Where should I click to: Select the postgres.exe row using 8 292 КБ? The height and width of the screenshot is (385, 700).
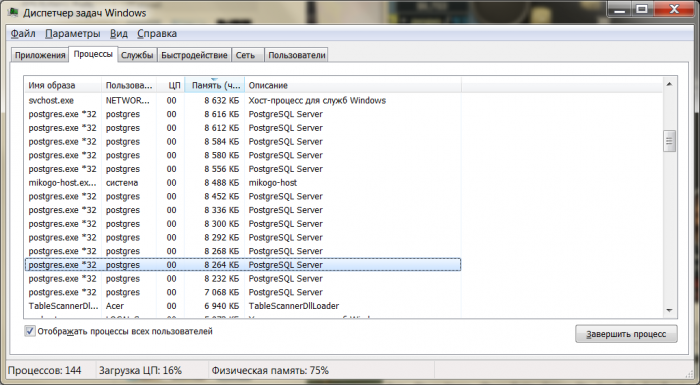(243, 238)
